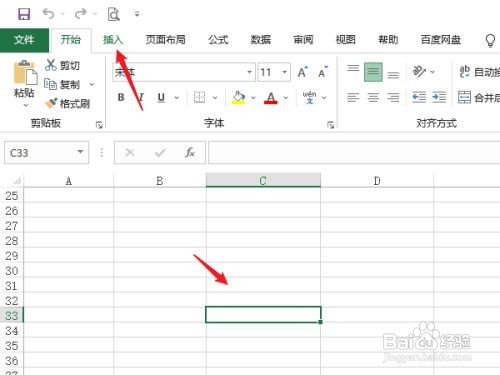Open the 审阅 tab
The image size is (500, 375).
pyautogui.click(x=303, y=40)
